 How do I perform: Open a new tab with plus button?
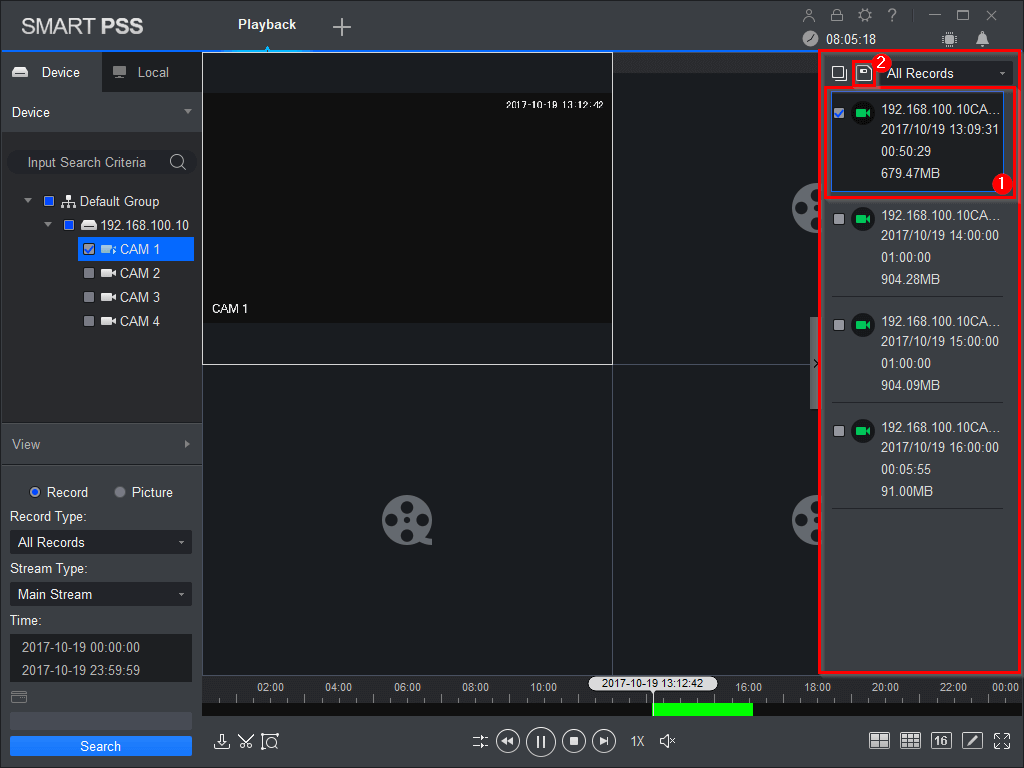point(342,27)
